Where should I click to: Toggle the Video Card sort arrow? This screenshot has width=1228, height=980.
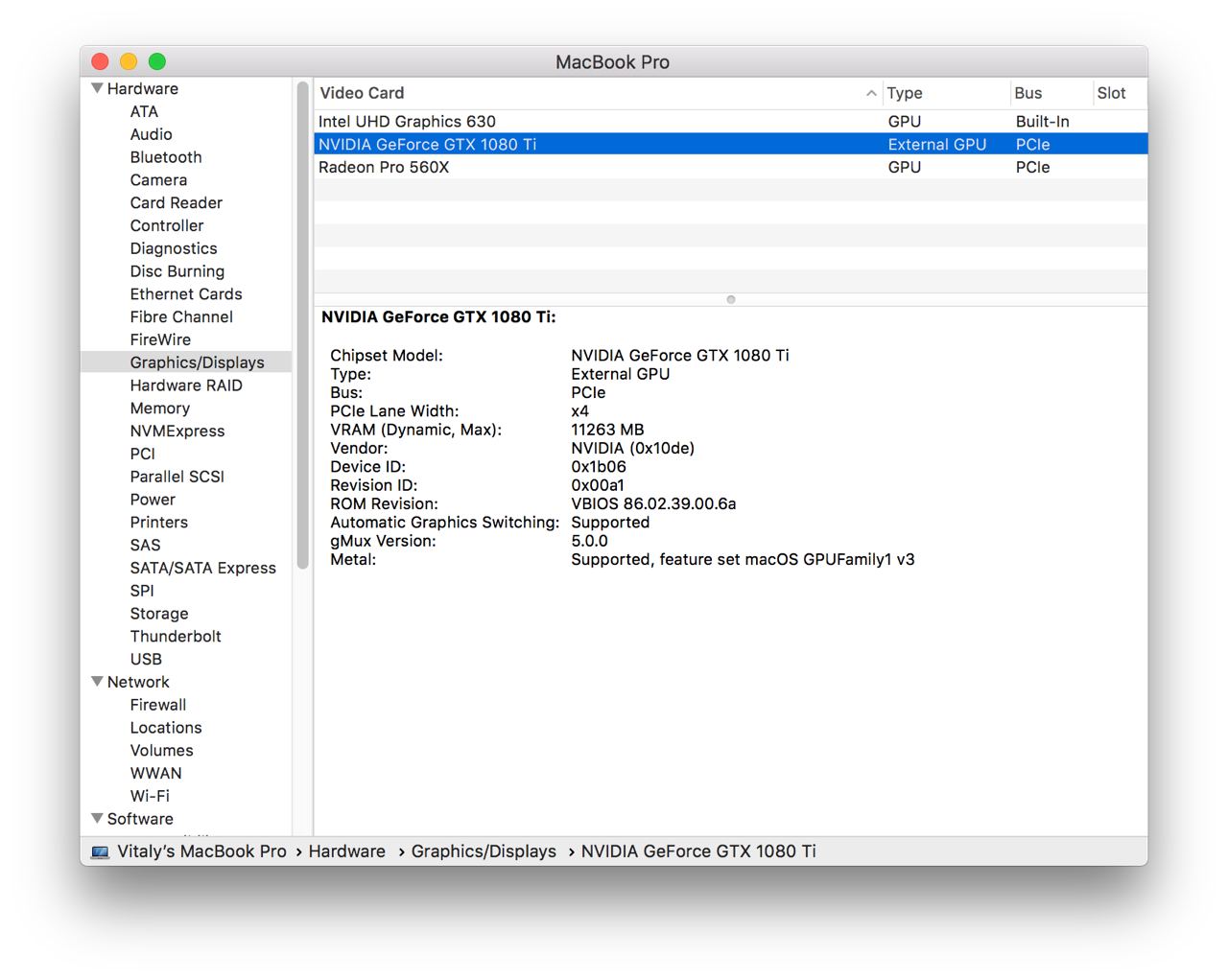871,93
